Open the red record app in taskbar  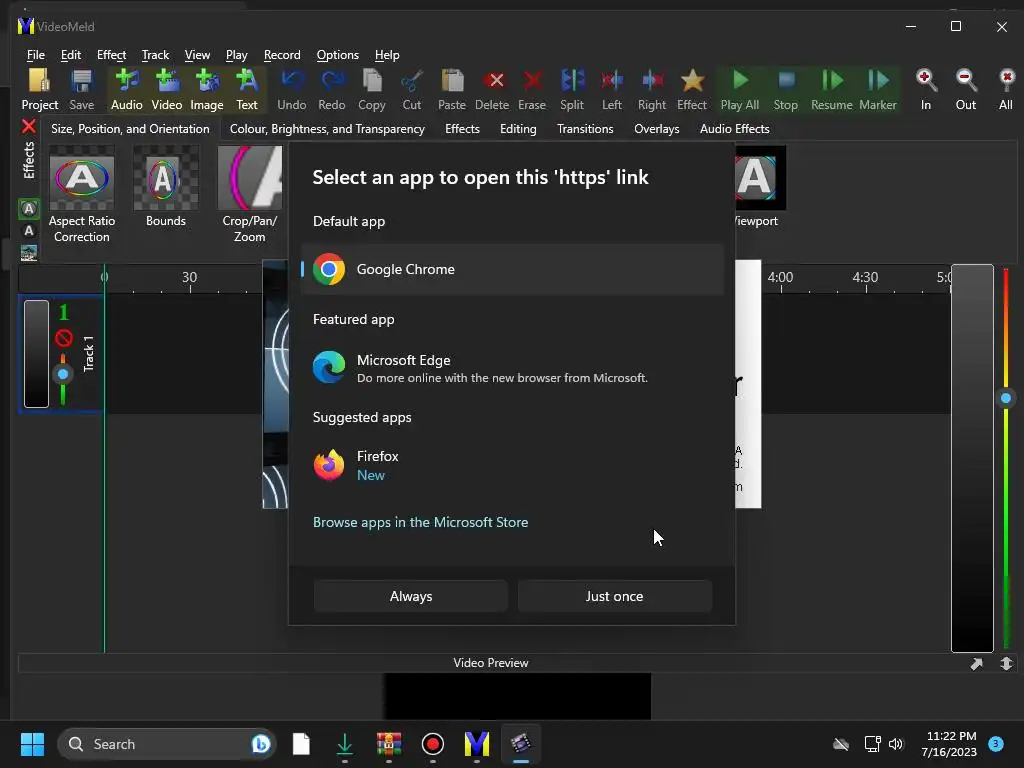[x=432, y=744]
